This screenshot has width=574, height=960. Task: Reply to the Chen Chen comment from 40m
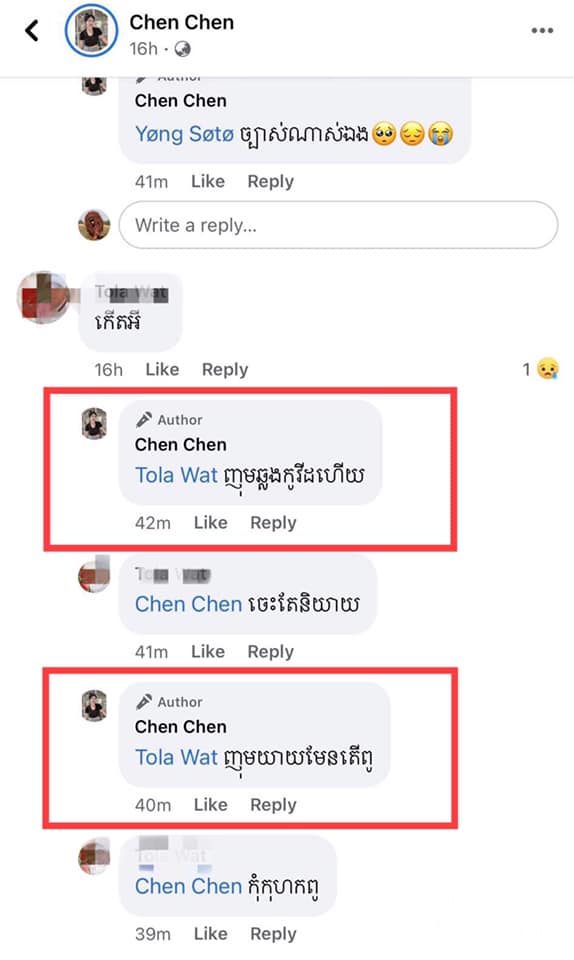(x=273, y=804)
